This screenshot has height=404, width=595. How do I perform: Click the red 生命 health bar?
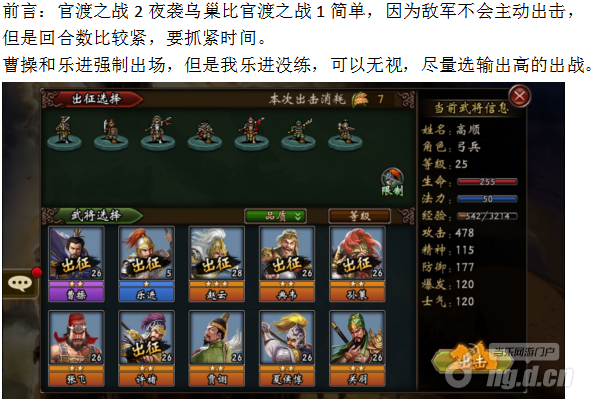point(487,182)
